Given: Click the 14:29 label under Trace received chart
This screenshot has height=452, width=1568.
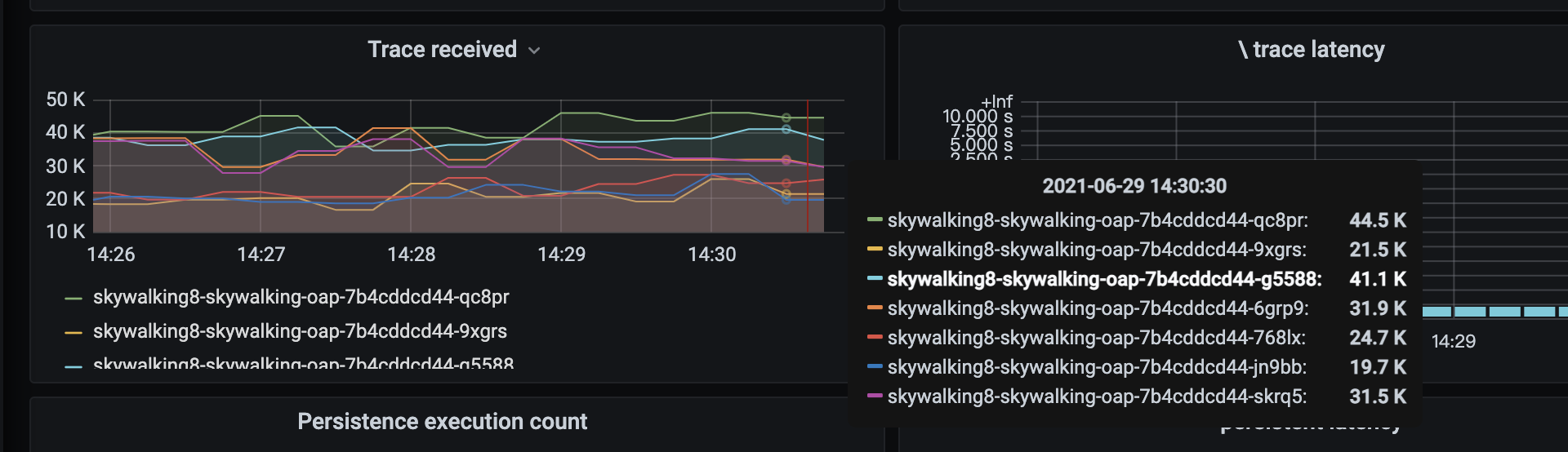Looking at the screenshot, I should 562,255.
